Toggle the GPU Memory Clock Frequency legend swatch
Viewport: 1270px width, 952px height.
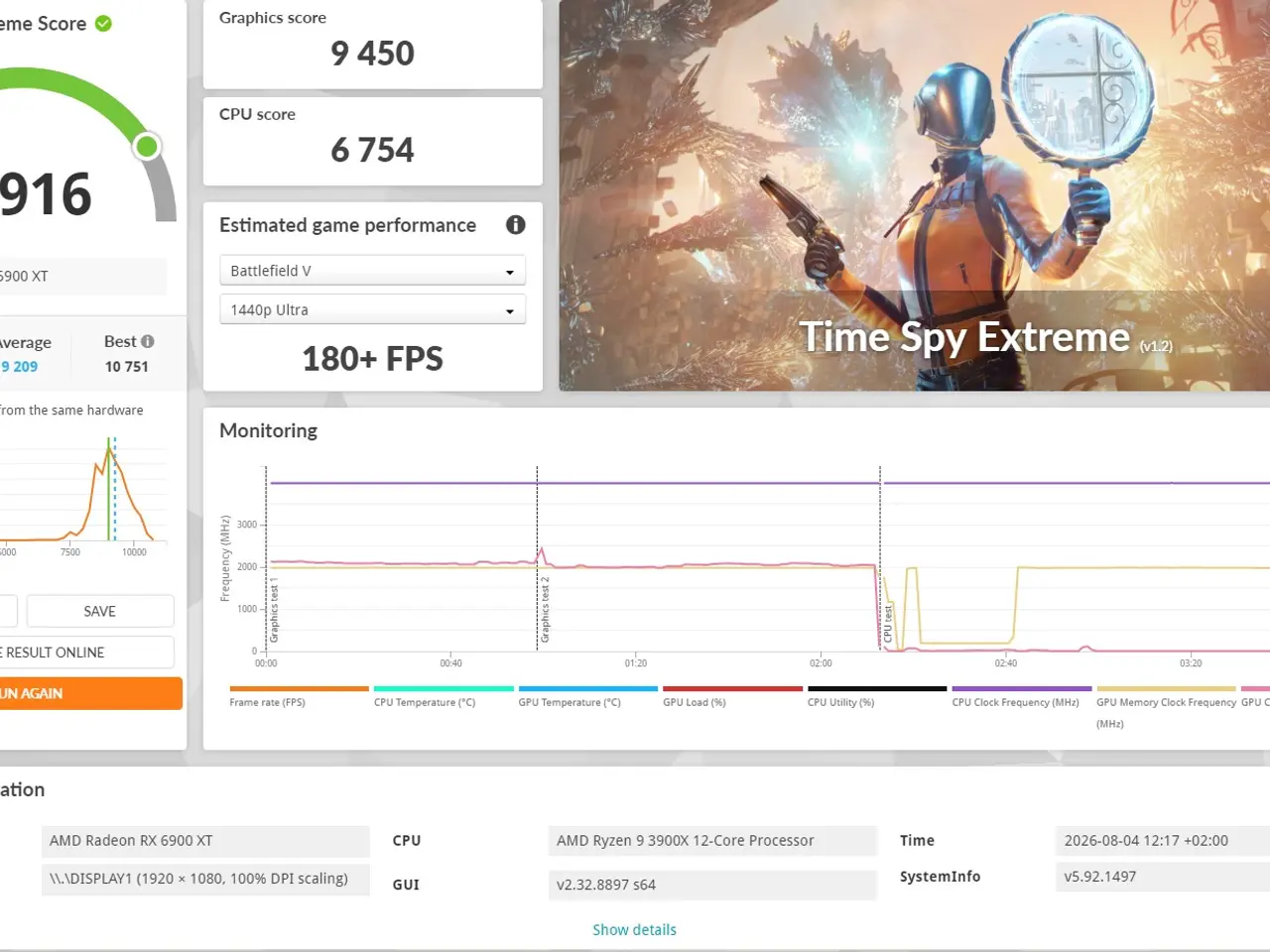(1166, 688)
